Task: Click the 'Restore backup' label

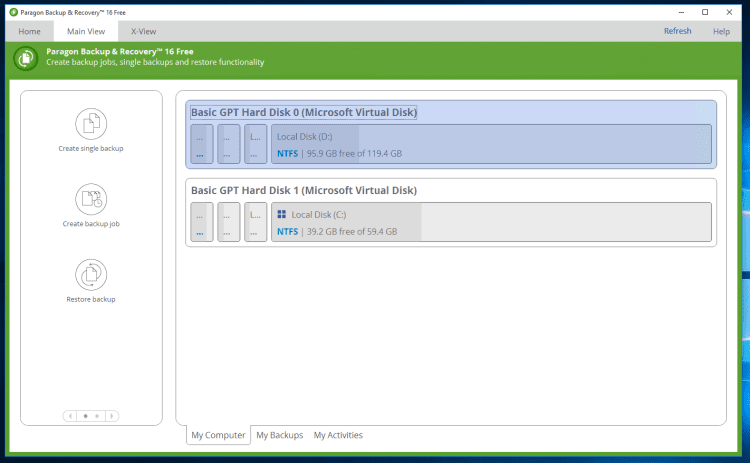Action: click(91, 299)
